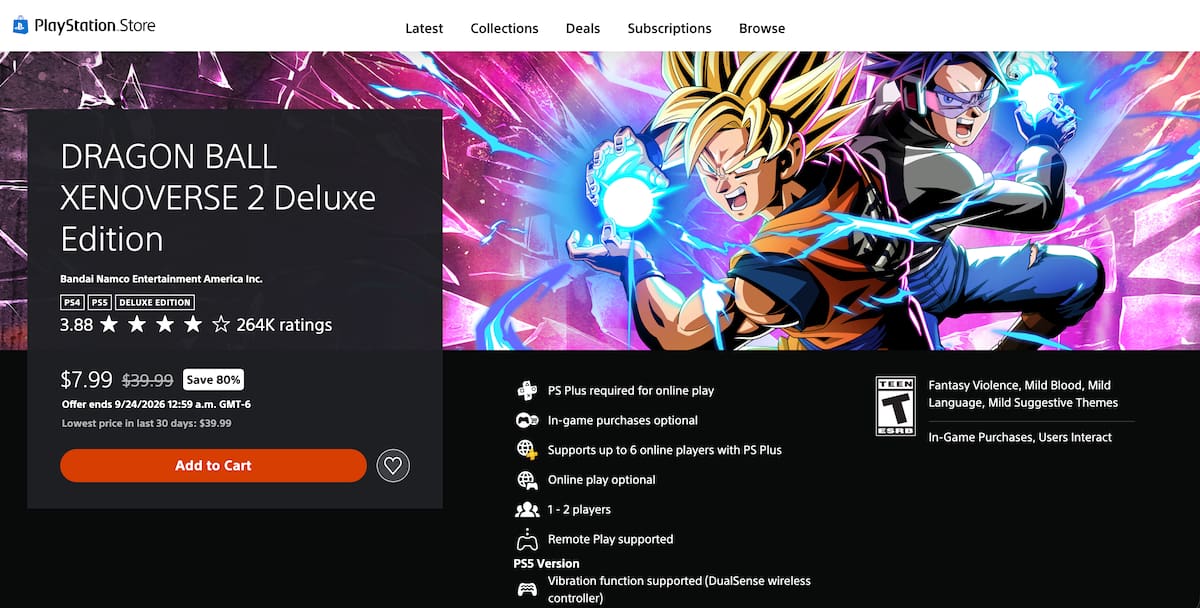1200x608 pixels.
Task: Open the Collections menu item
Action: [504, 28]
